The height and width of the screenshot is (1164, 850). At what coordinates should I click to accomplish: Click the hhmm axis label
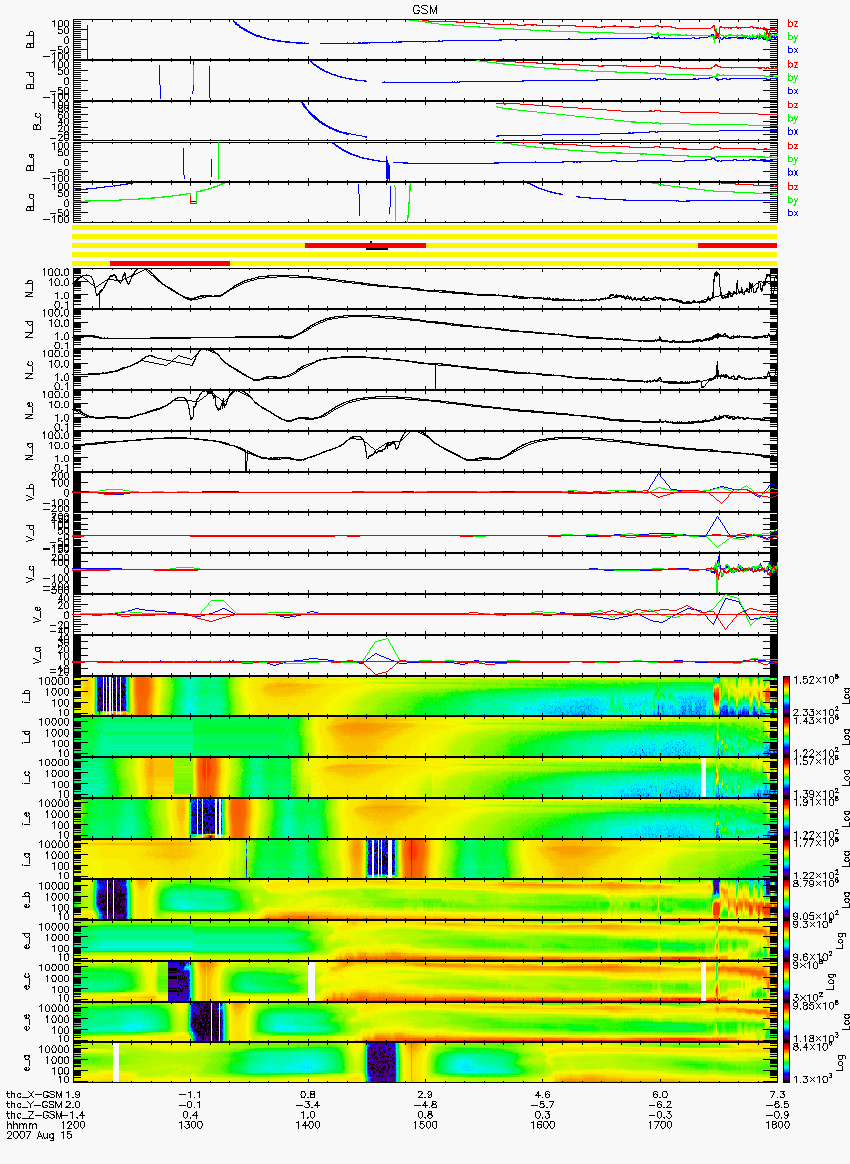(20, 1125)
